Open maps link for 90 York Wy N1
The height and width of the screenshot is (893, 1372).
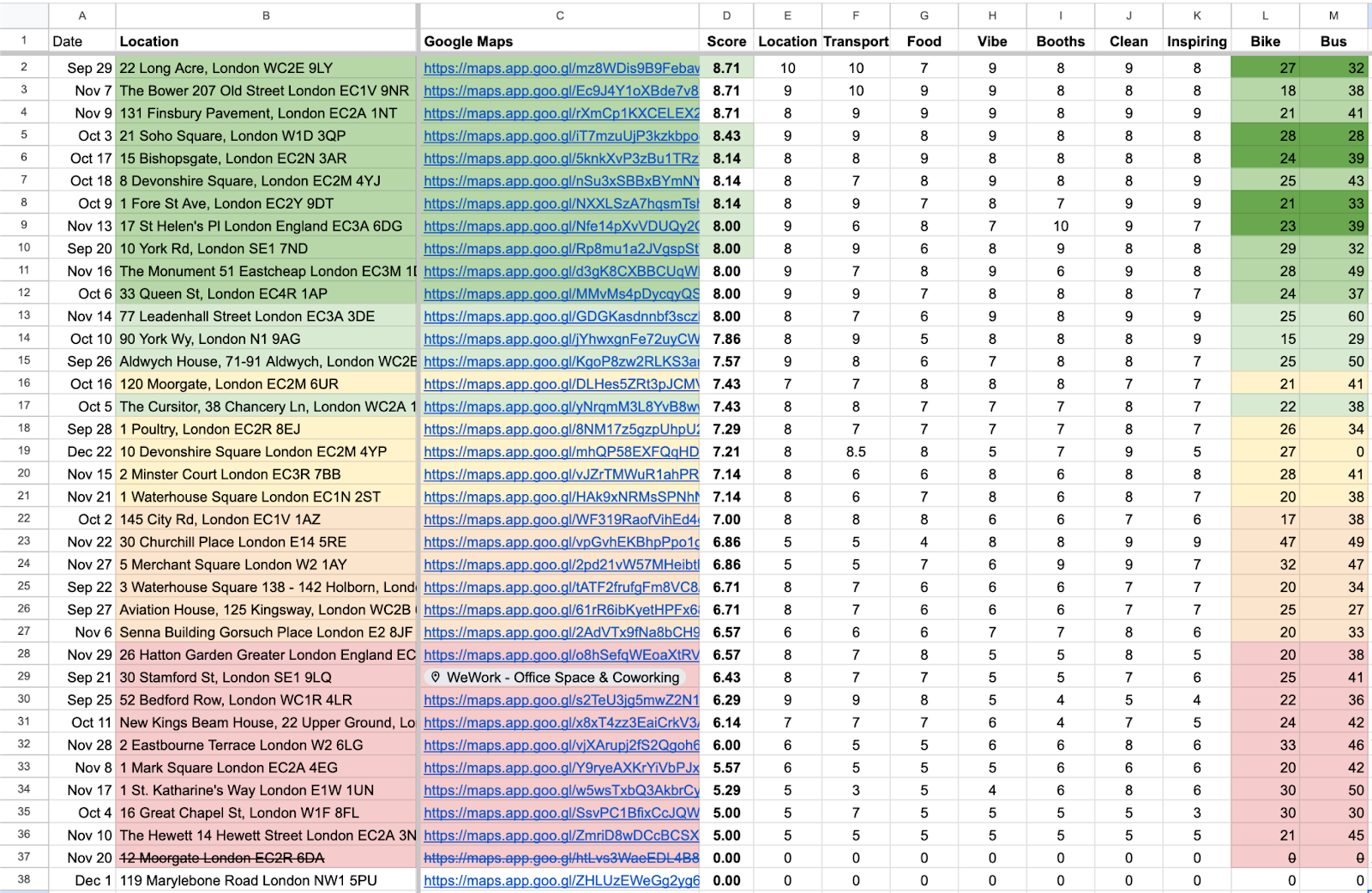point(562,339)
